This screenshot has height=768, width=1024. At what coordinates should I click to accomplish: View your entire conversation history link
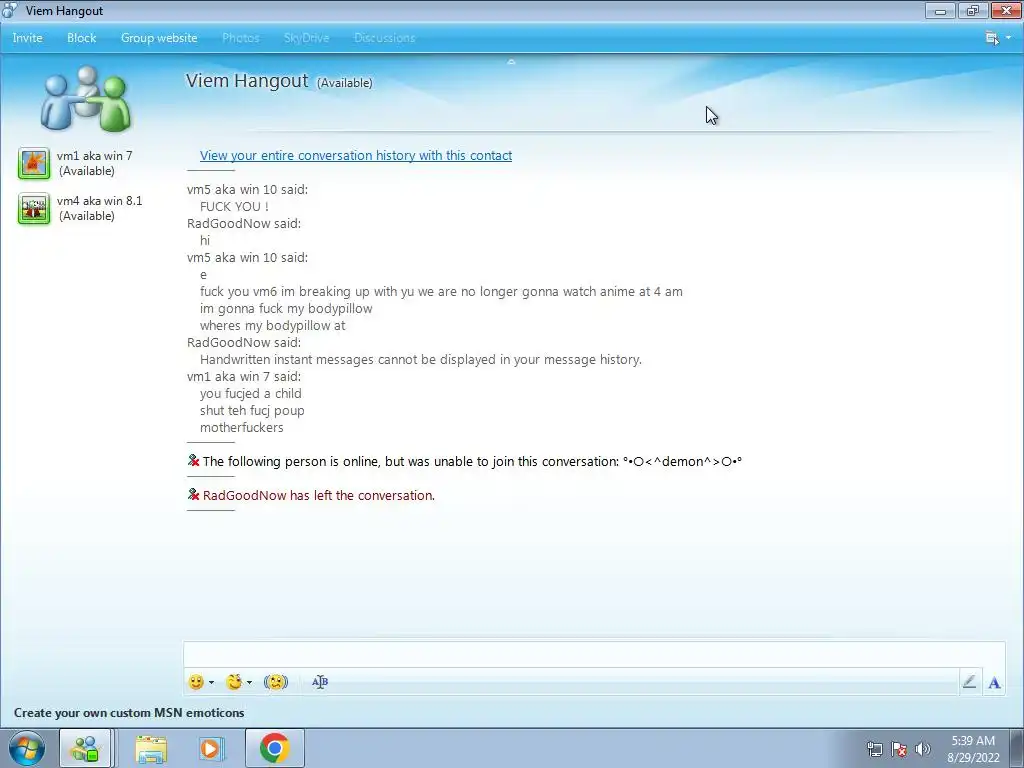(x=356, y=155)
